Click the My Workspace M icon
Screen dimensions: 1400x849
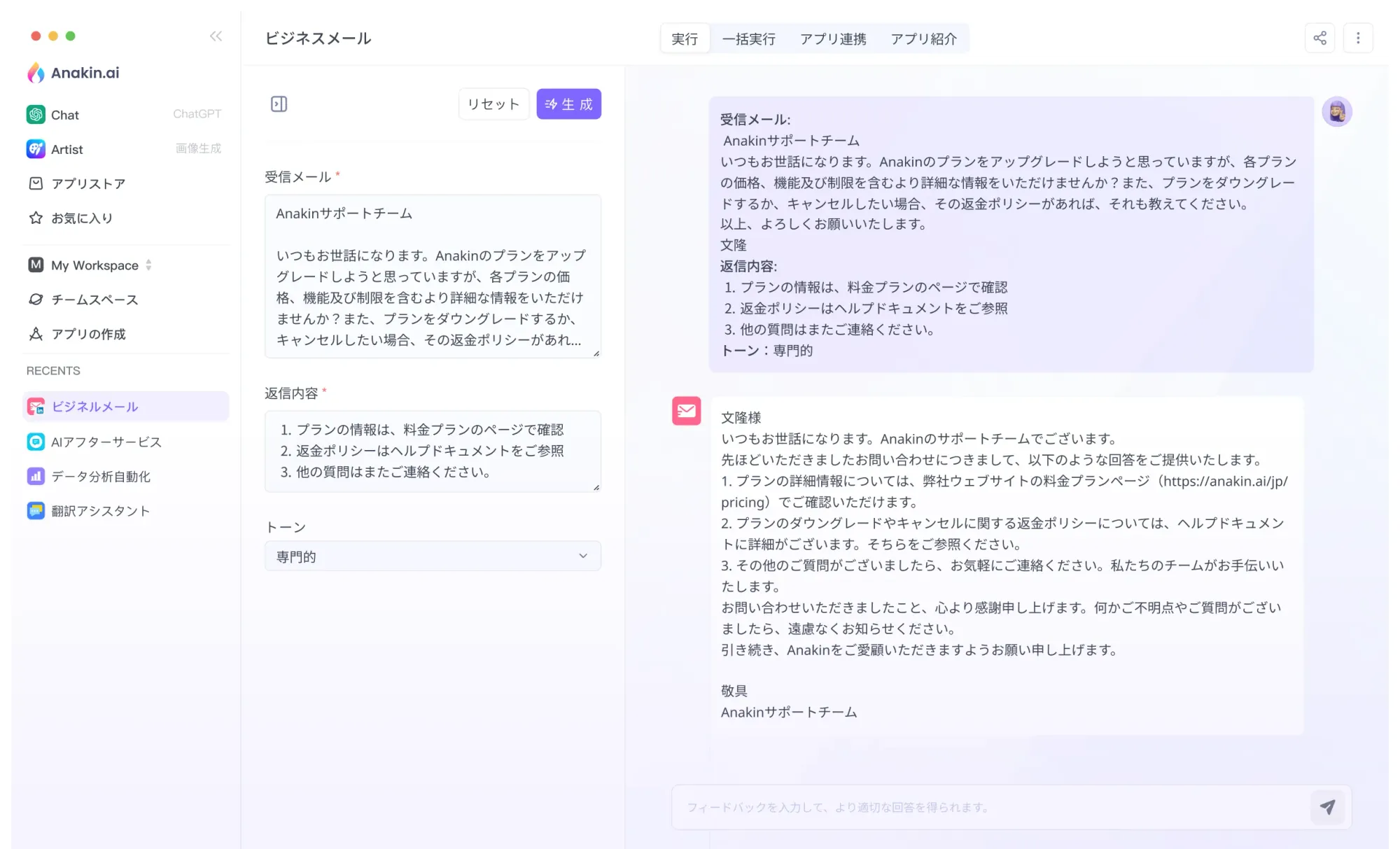coord(36,265)
